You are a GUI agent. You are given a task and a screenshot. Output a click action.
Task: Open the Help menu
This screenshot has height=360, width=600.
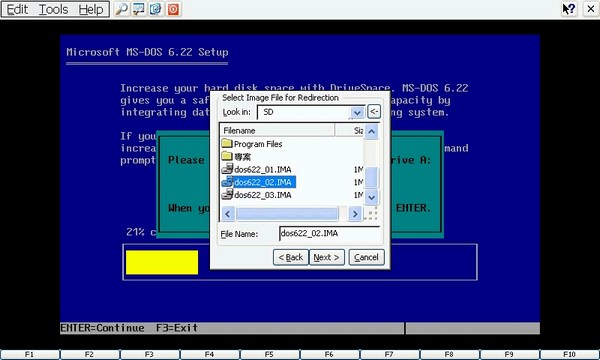click(x=91, y=9)
